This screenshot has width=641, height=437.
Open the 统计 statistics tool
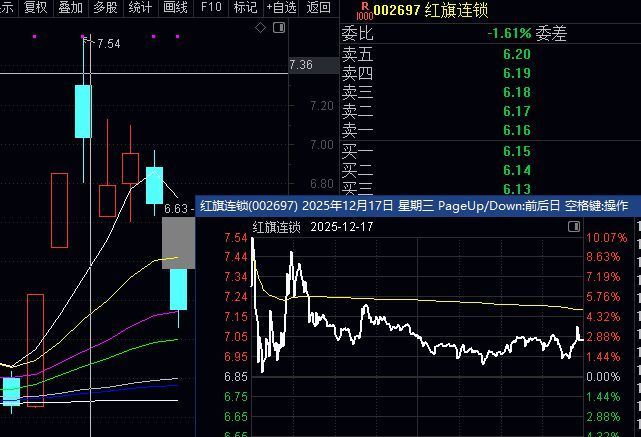pos(140,7)
